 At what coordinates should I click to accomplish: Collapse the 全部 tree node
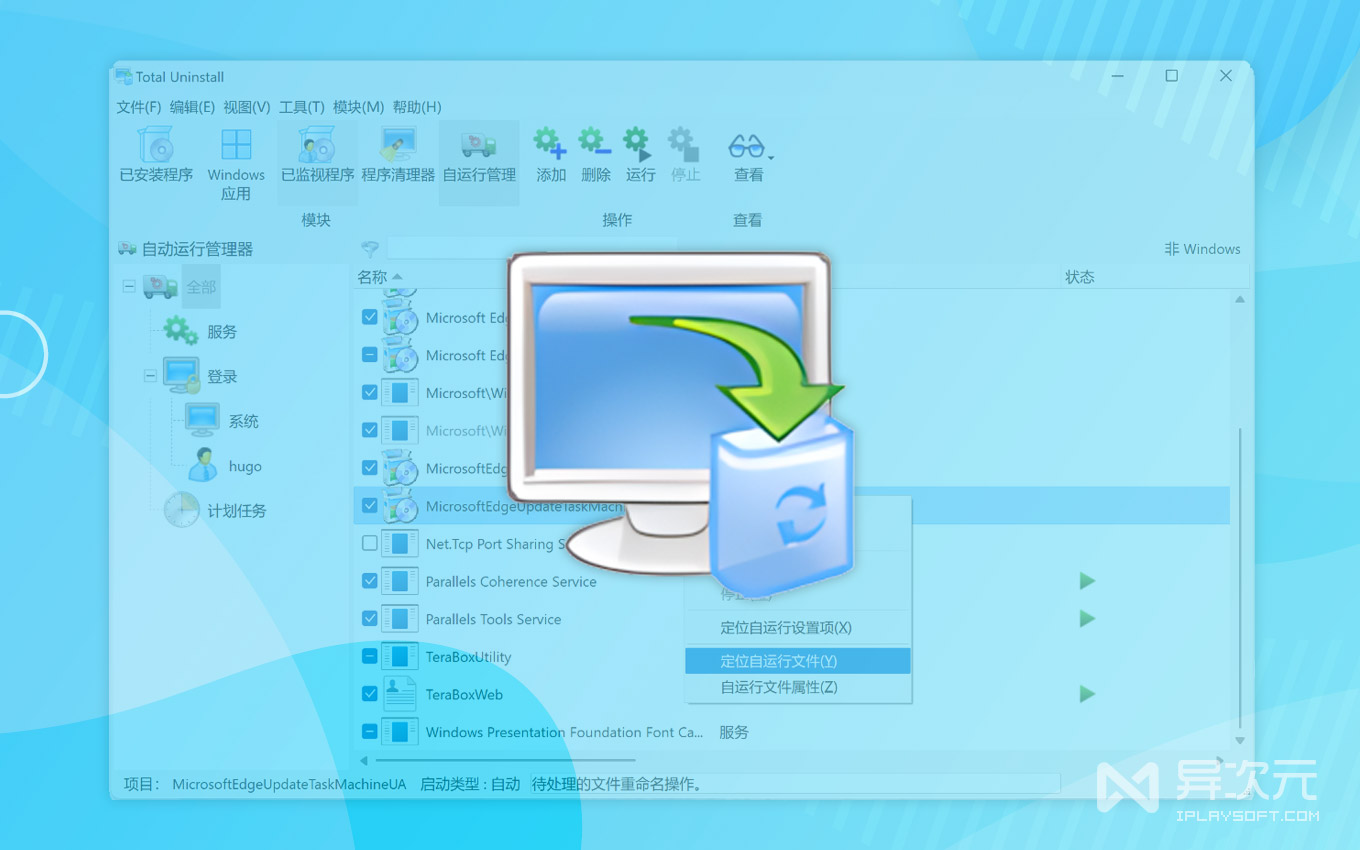tap(128, 286)
